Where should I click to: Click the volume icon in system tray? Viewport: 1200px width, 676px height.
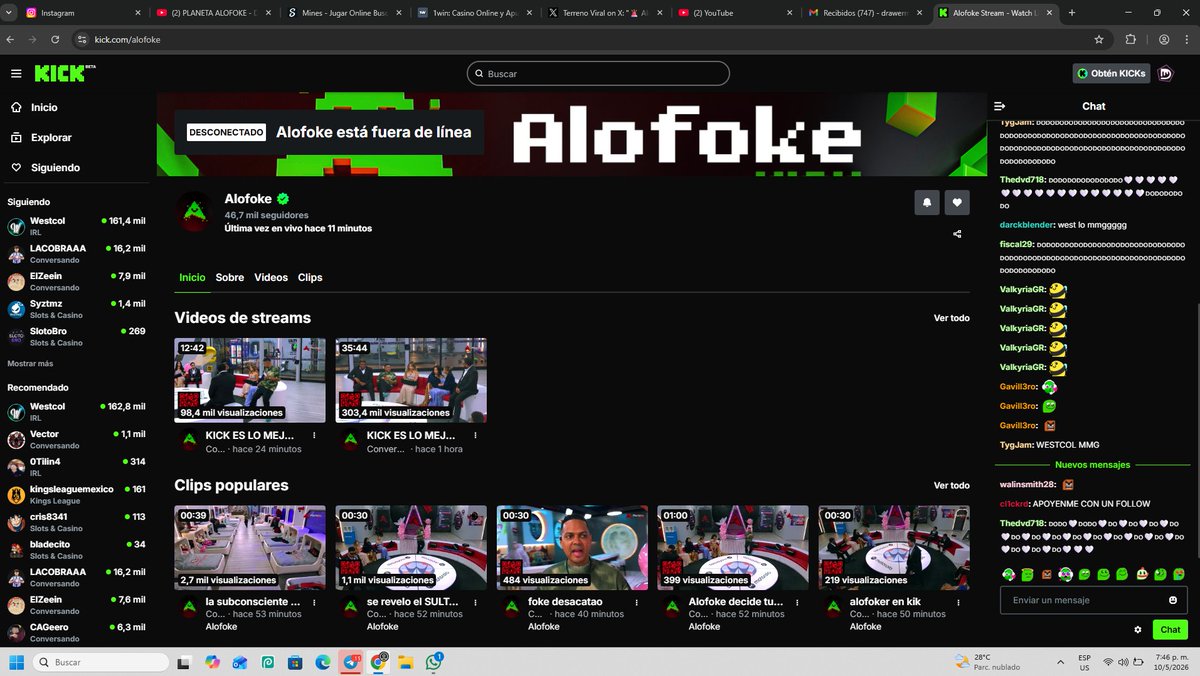(x=1122, y=662)
